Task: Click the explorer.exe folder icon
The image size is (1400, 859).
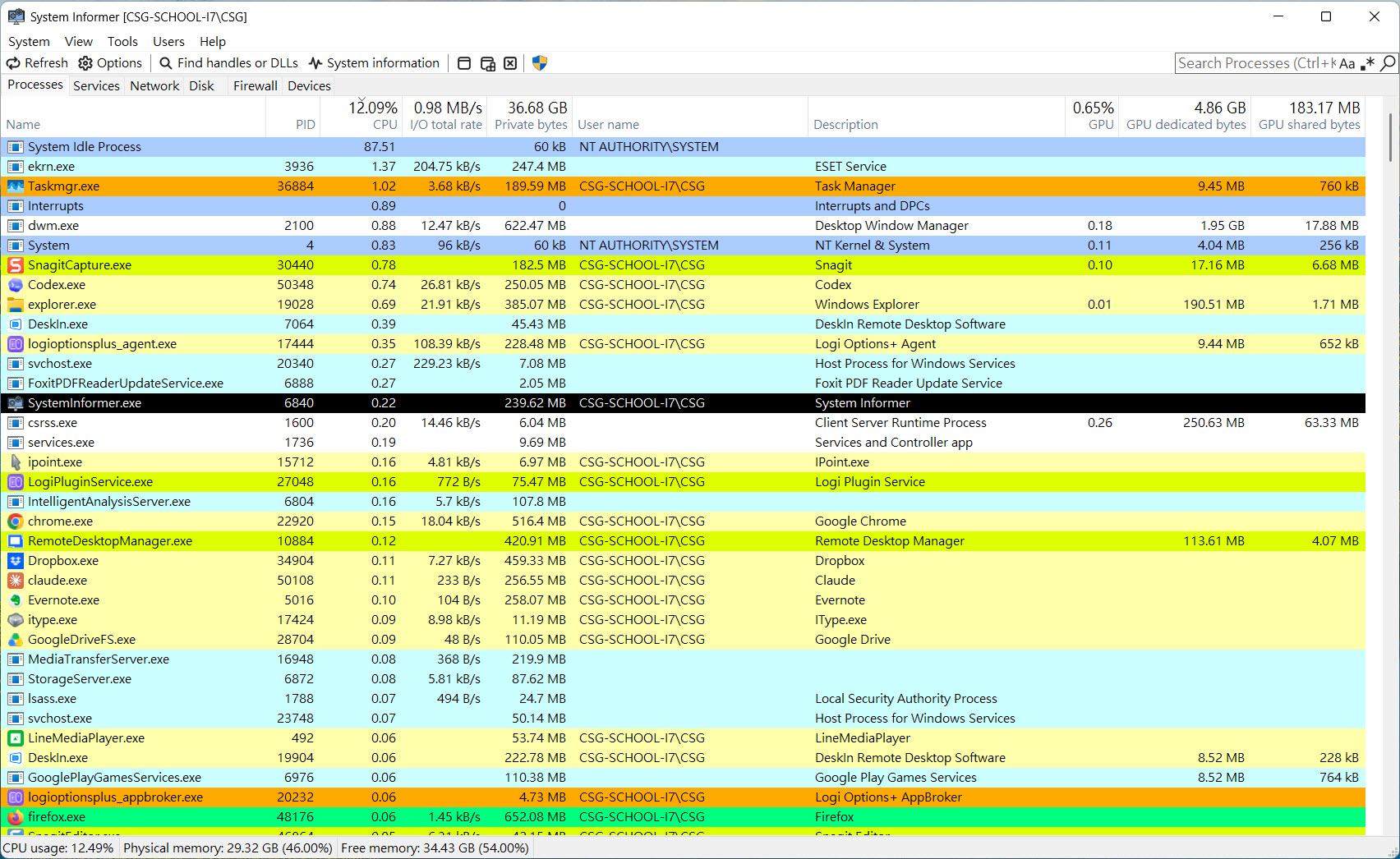Action: tap(15, 305)
